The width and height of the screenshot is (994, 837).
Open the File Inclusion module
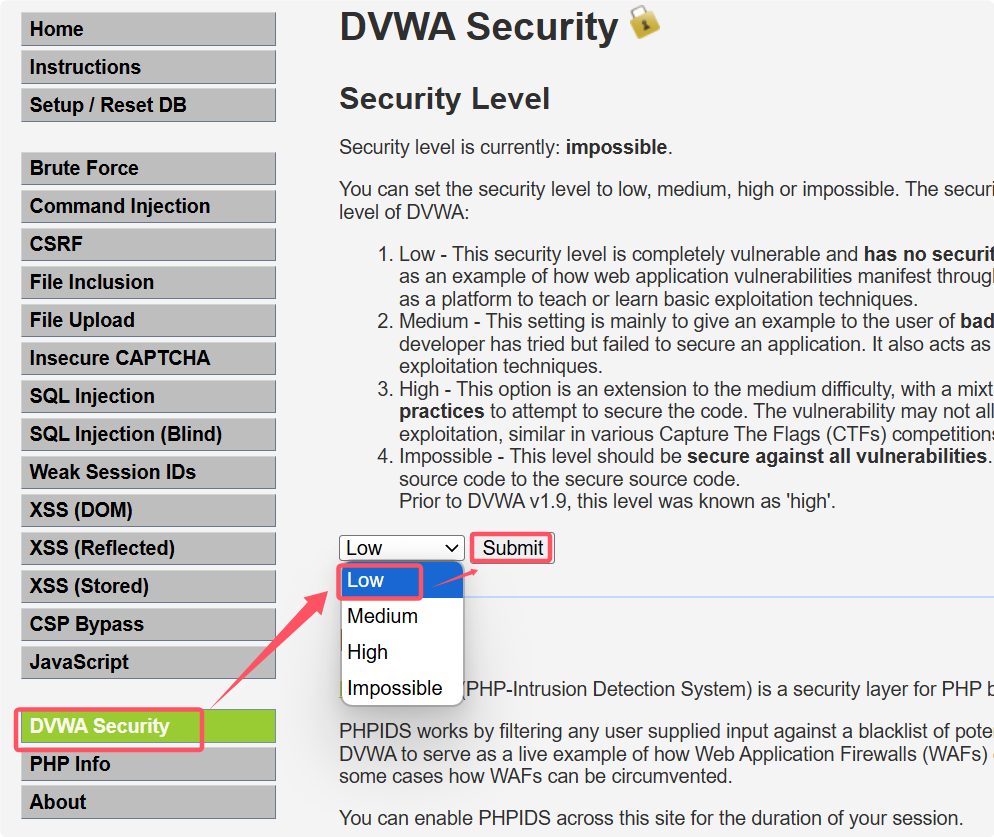[x=148, y=282]
